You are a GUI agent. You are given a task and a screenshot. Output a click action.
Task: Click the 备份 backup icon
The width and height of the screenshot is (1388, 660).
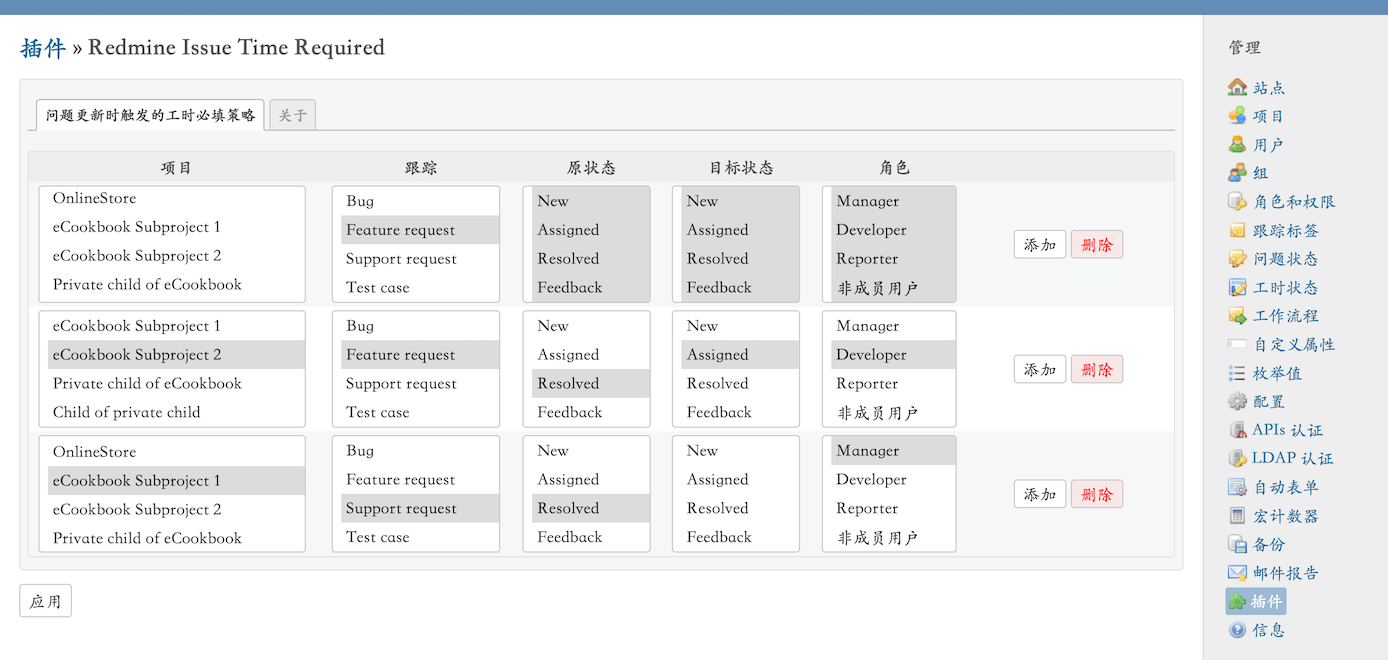coord(1237,544)
